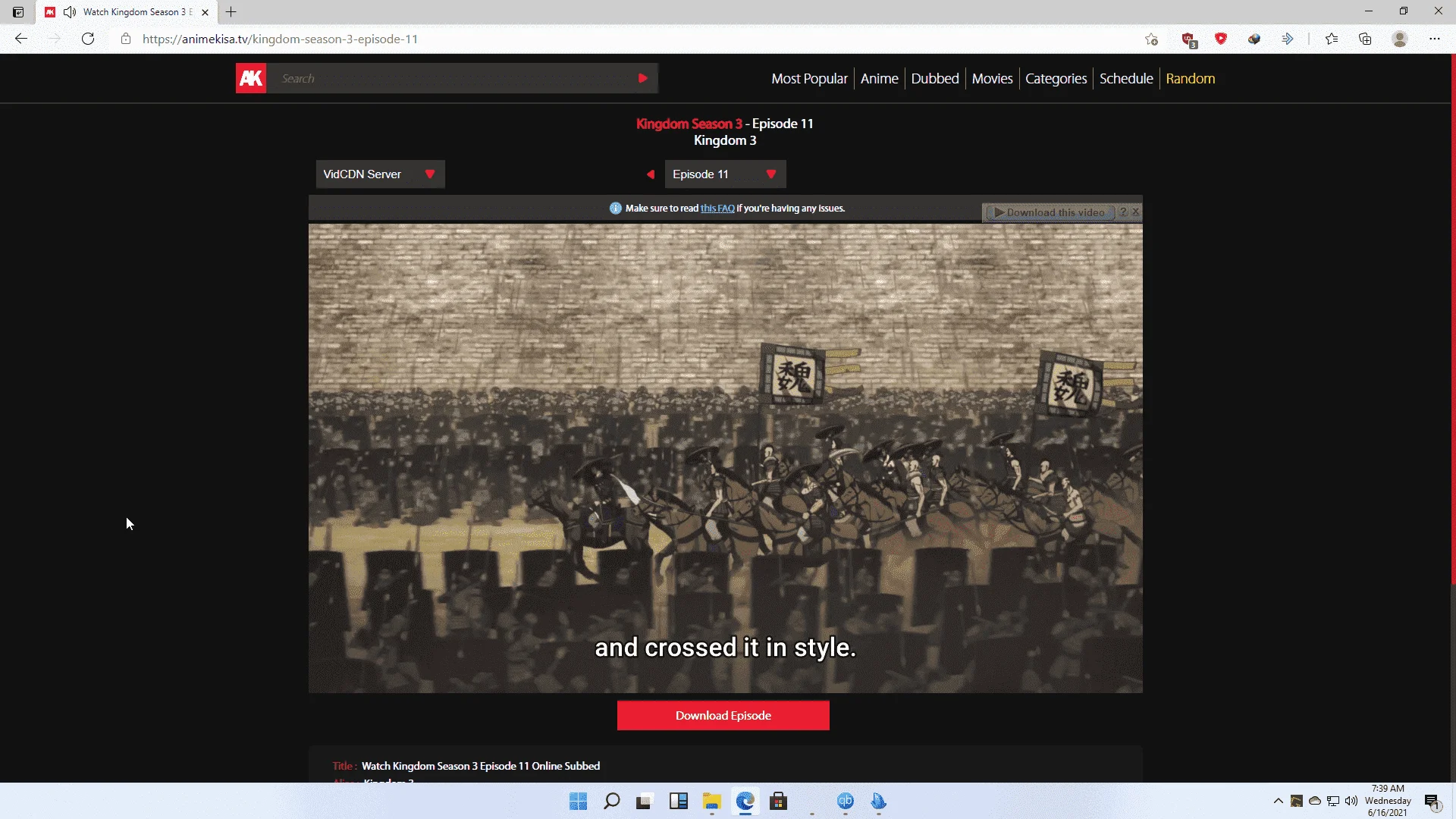Reload the current page

click(x=88, y=39)
